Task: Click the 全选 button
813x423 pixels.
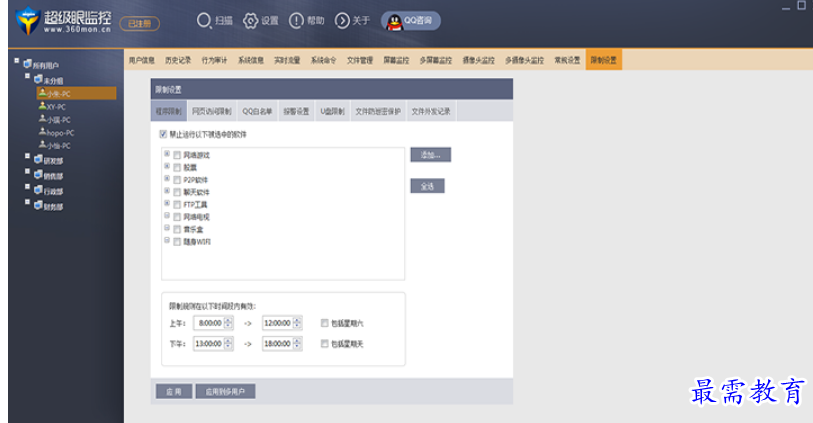Action: pos(427,186)
